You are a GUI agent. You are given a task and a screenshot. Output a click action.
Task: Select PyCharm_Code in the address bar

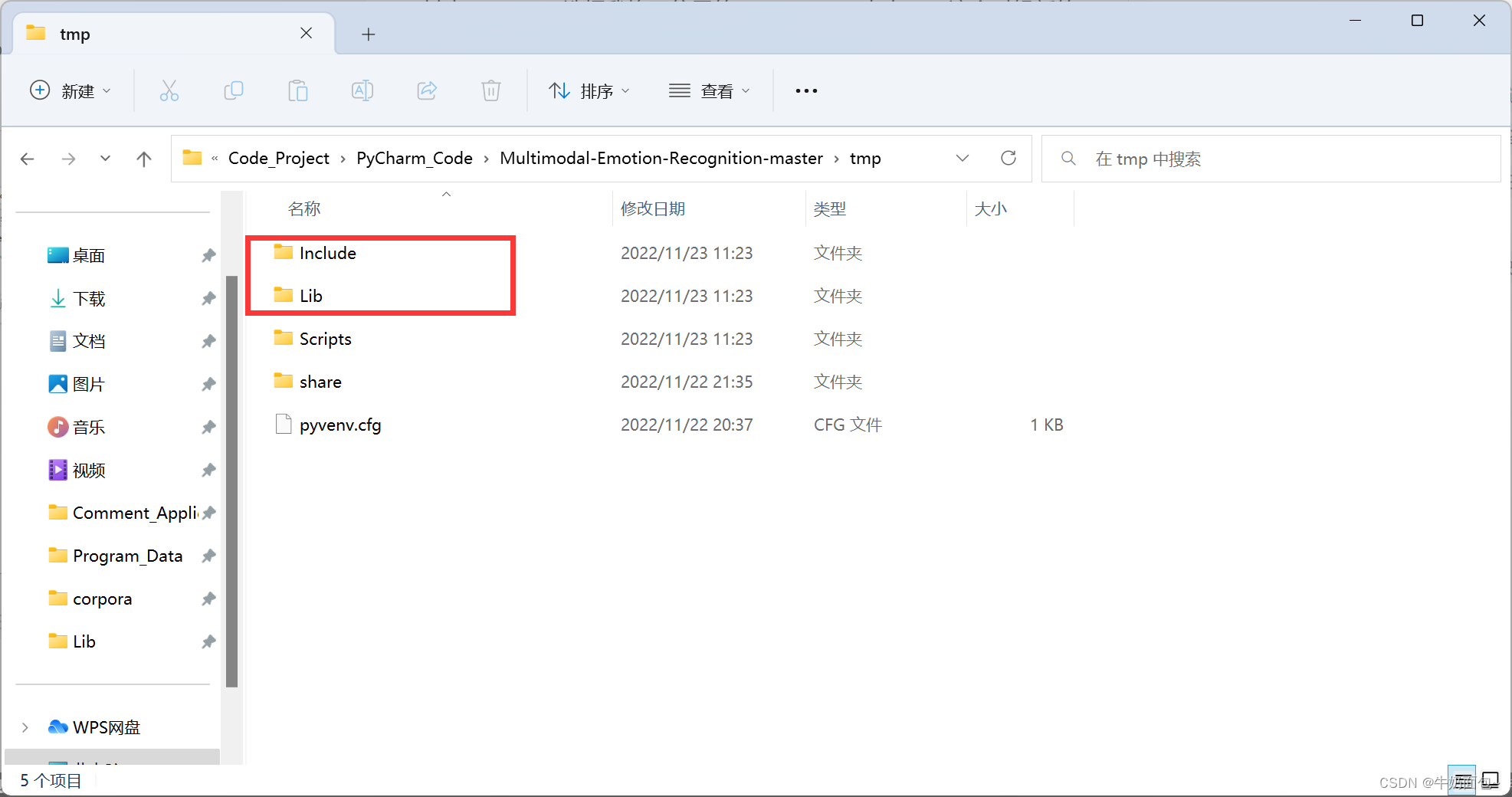(415, 158)
